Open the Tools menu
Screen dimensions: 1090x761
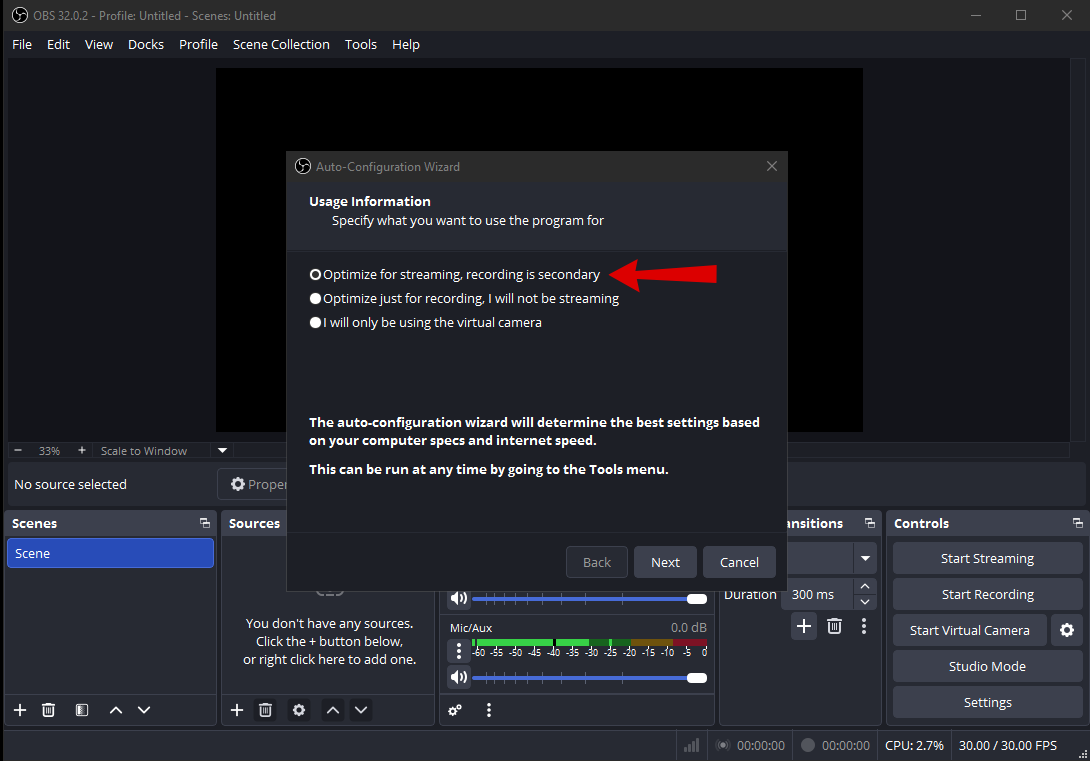pyautogui.click(x=360, y=44)
